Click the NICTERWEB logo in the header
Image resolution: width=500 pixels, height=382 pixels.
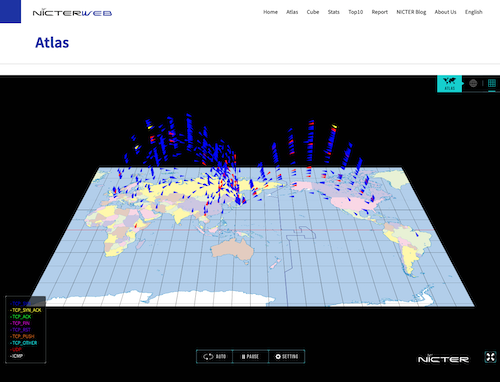click(x=72, y=13)
